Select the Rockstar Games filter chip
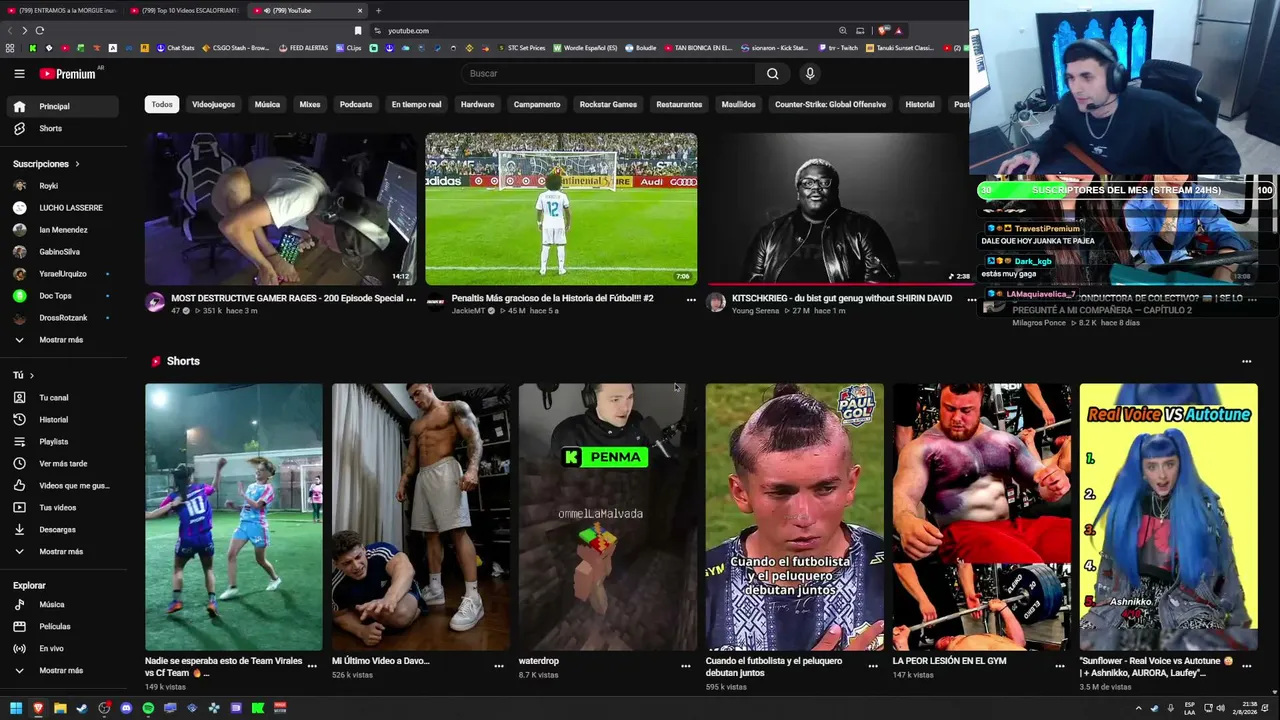 pos(608,104)
